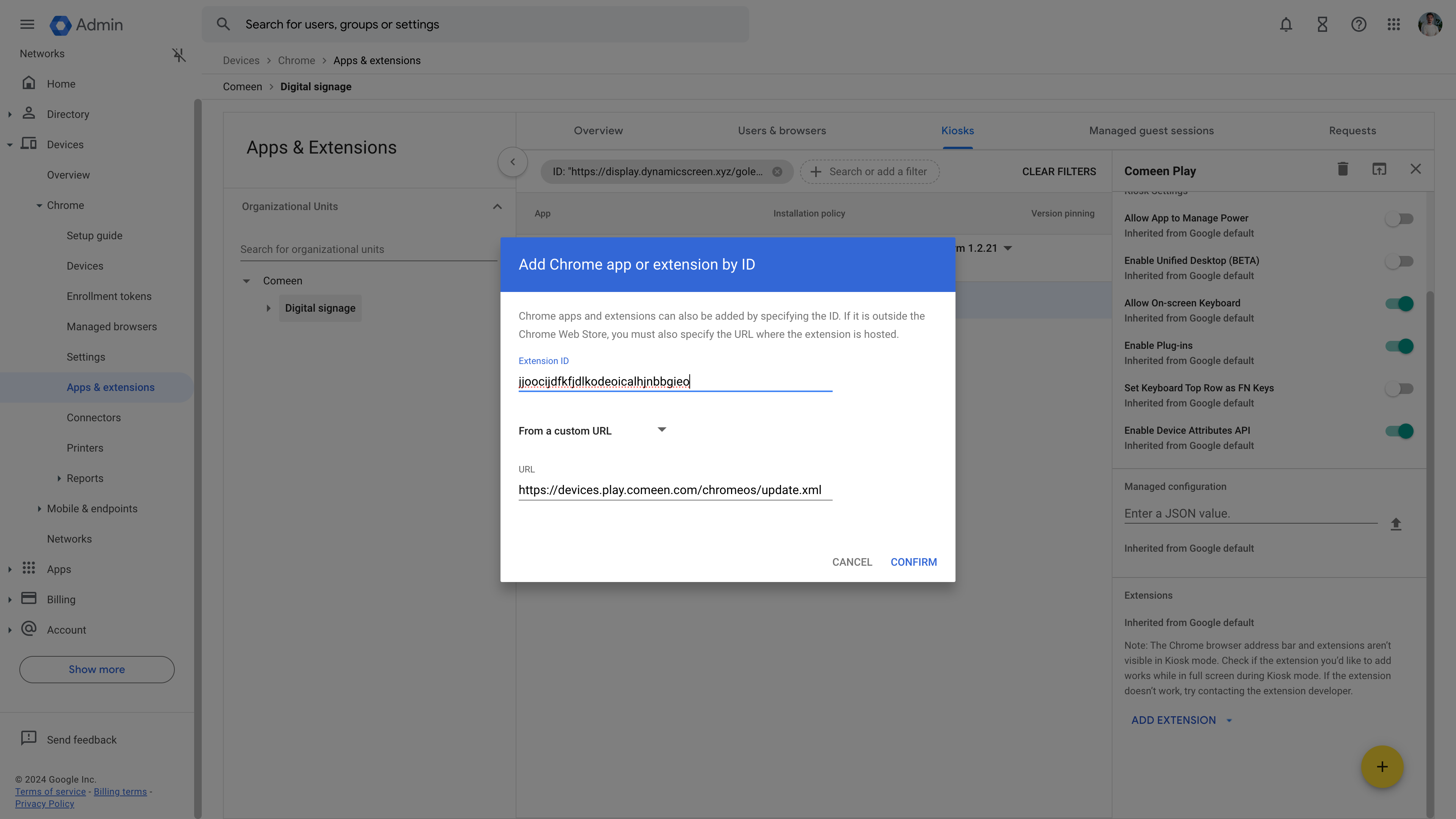Image resolution: width=1456 pixels, height=819 pixels.
Task: Expand the Directory sidebar section
Action: (9, 114)
